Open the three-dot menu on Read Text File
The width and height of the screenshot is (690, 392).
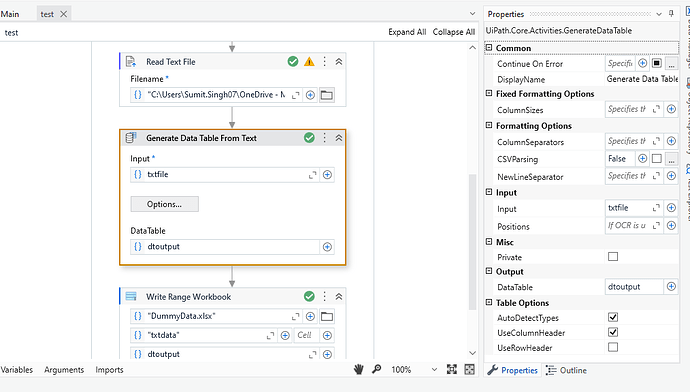(x=325, y=62)
